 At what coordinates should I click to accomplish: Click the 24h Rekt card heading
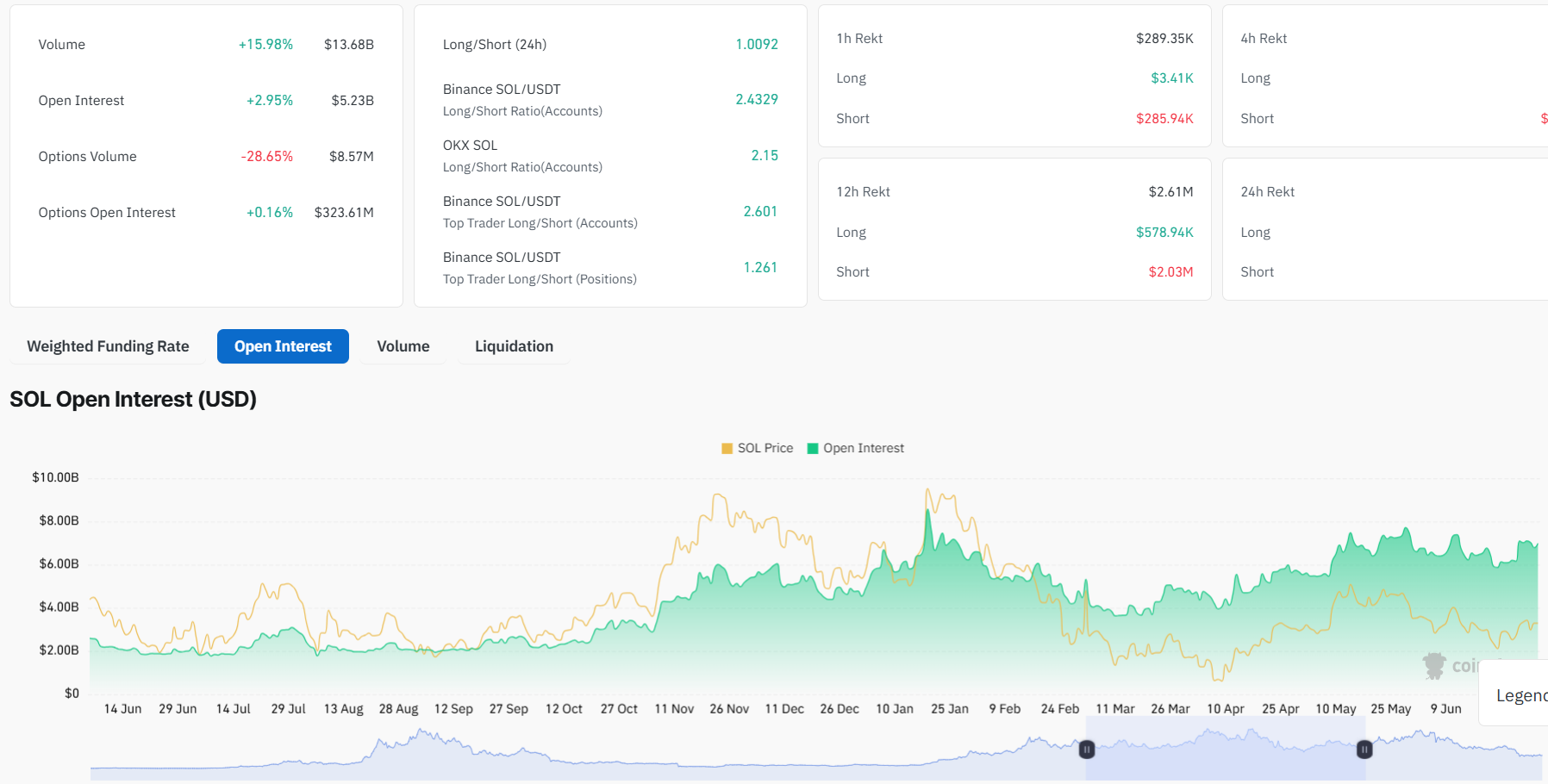[1267, 192]
